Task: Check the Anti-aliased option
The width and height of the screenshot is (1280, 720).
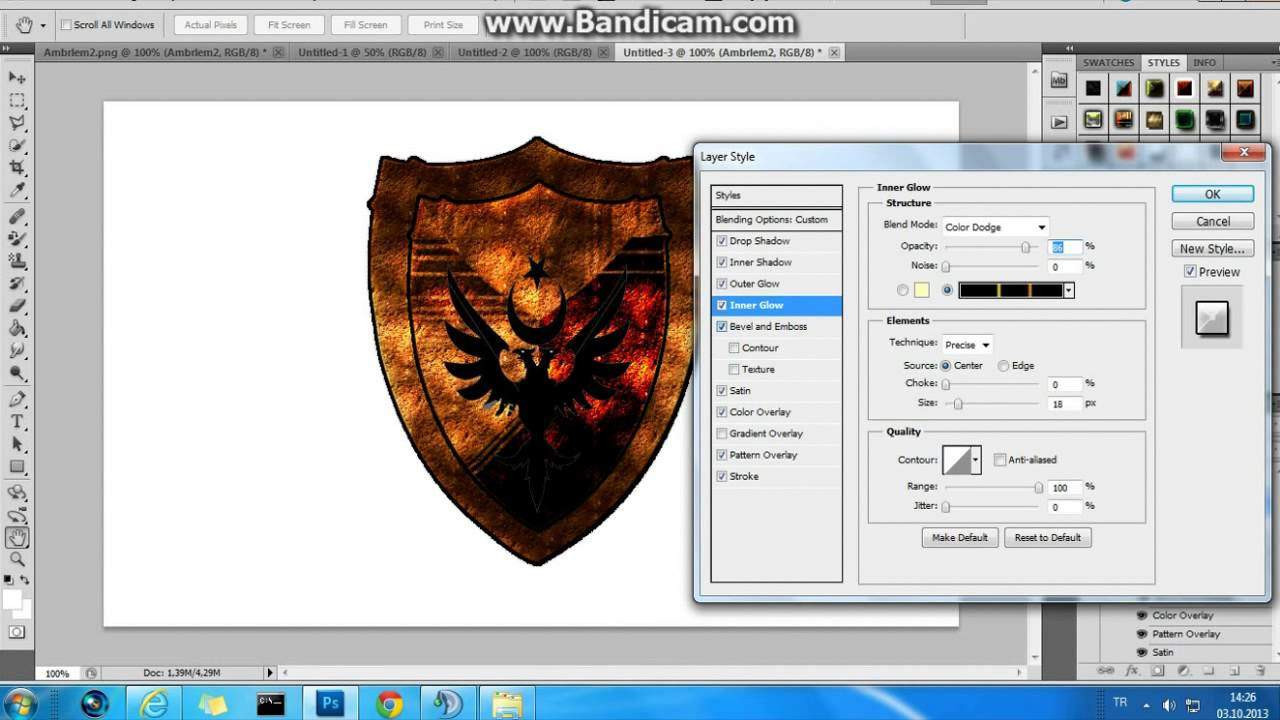Action: point(1000,460)
